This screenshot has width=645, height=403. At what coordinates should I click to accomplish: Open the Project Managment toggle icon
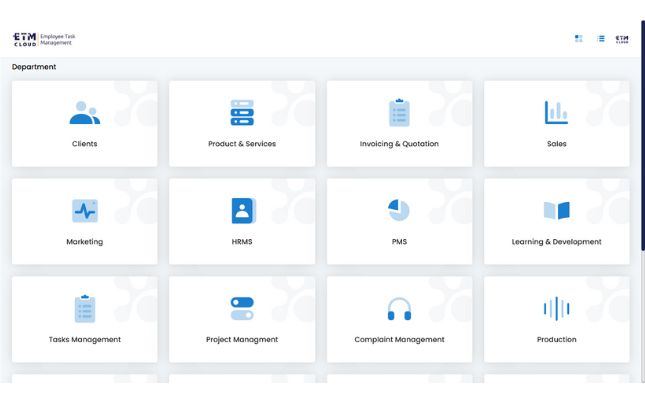tap(242, 308)
